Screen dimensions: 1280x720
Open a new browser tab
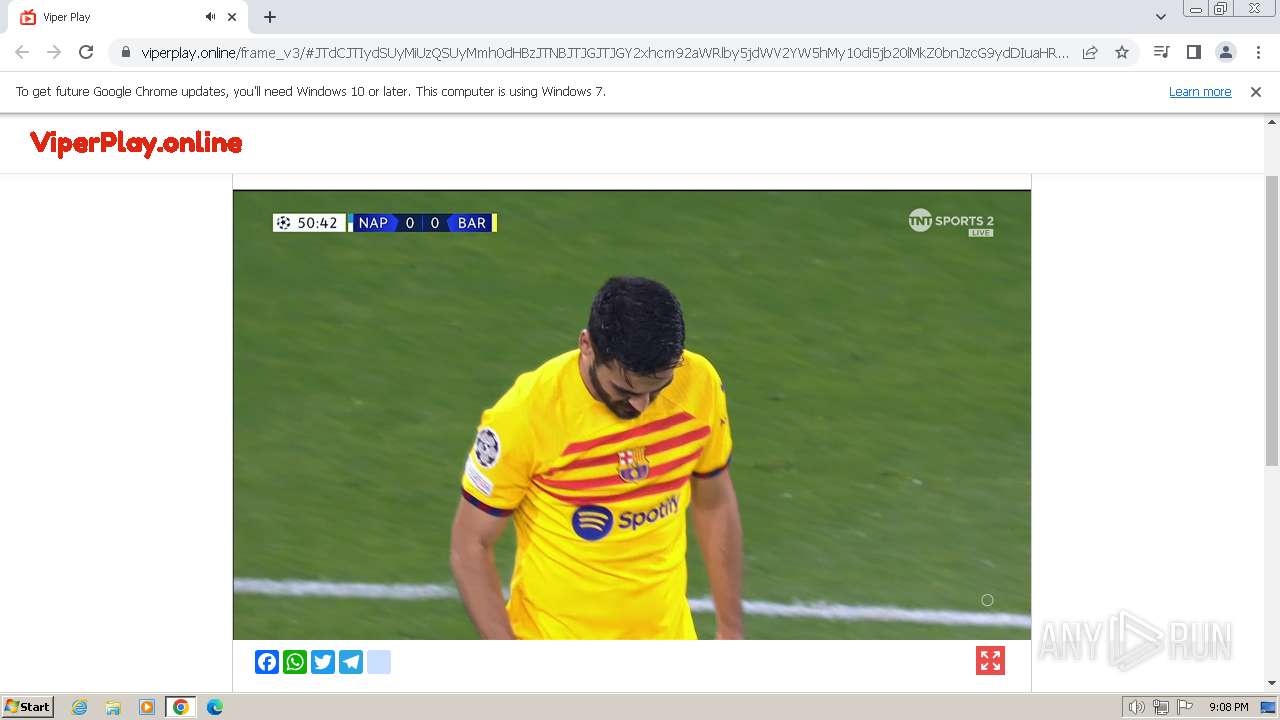click(270, 17)
